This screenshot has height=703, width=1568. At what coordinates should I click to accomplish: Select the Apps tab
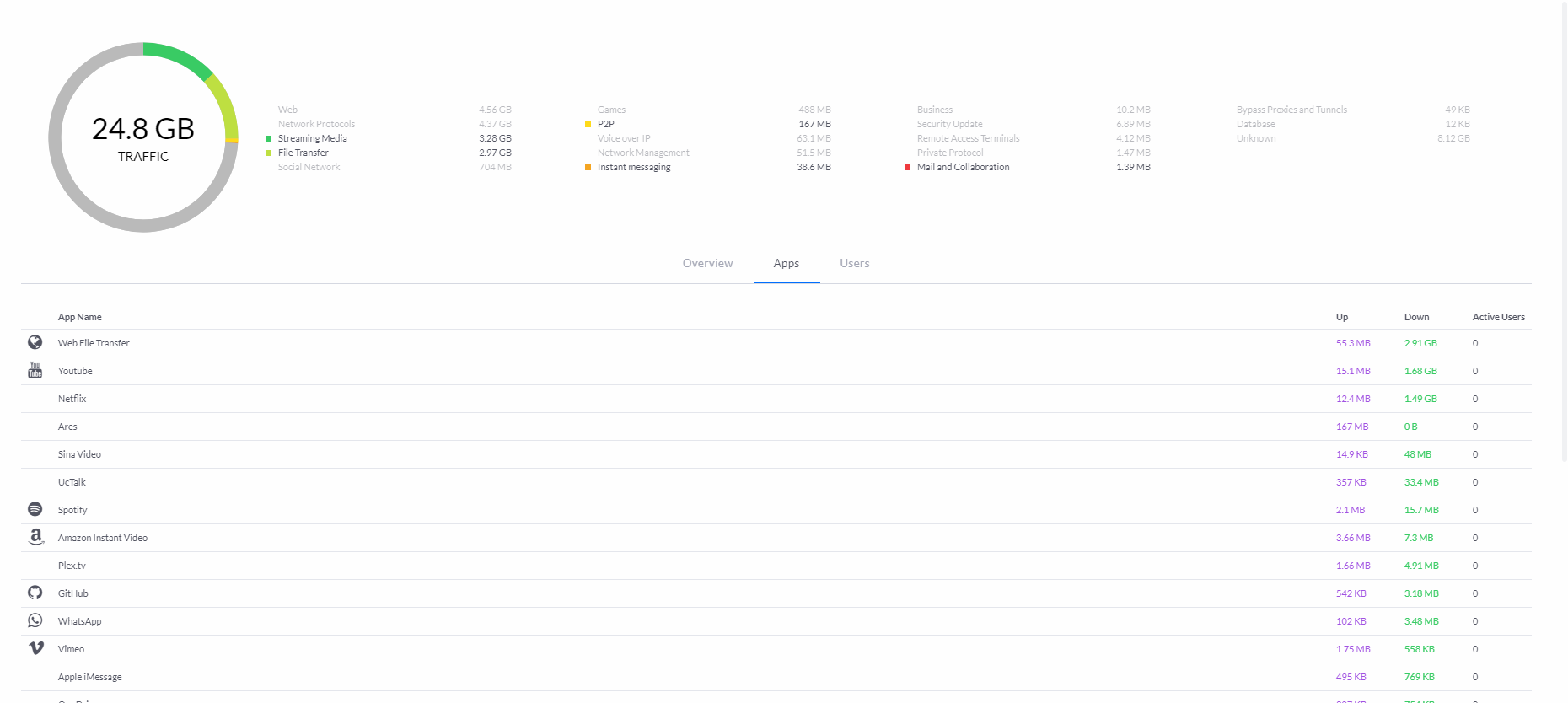pyautogui.click(x=786, y=264)
